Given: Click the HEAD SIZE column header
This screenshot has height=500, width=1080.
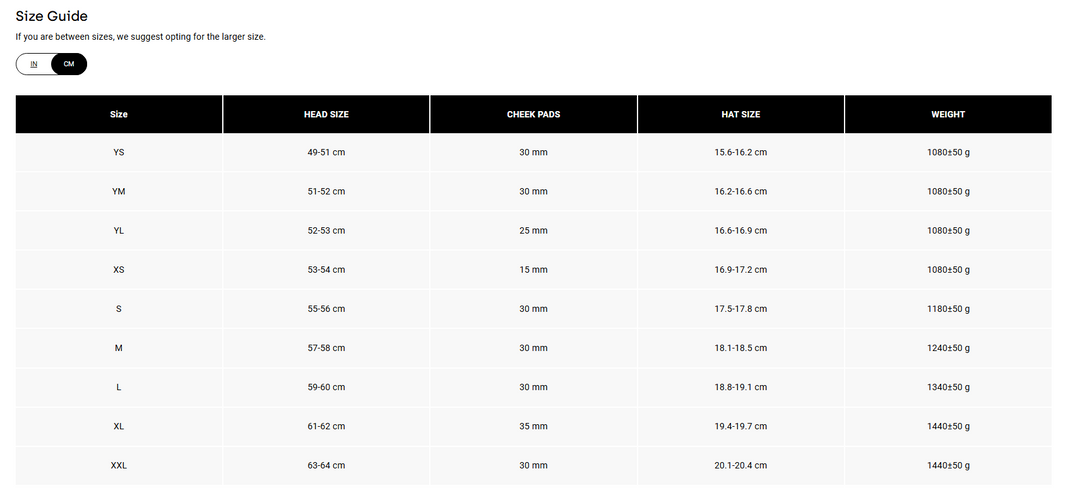Looking at the screenshot, I should click(x=326, y=114).
